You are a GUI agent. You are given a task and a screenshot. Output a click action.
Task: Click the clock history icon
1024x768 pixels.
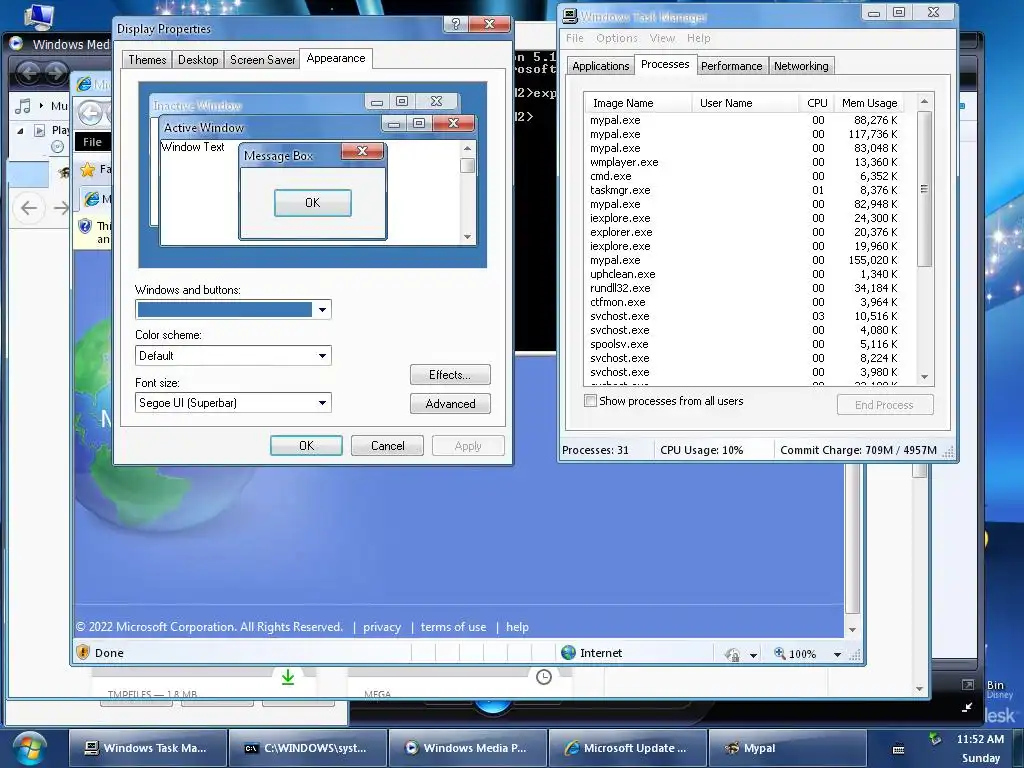[543, 677]
